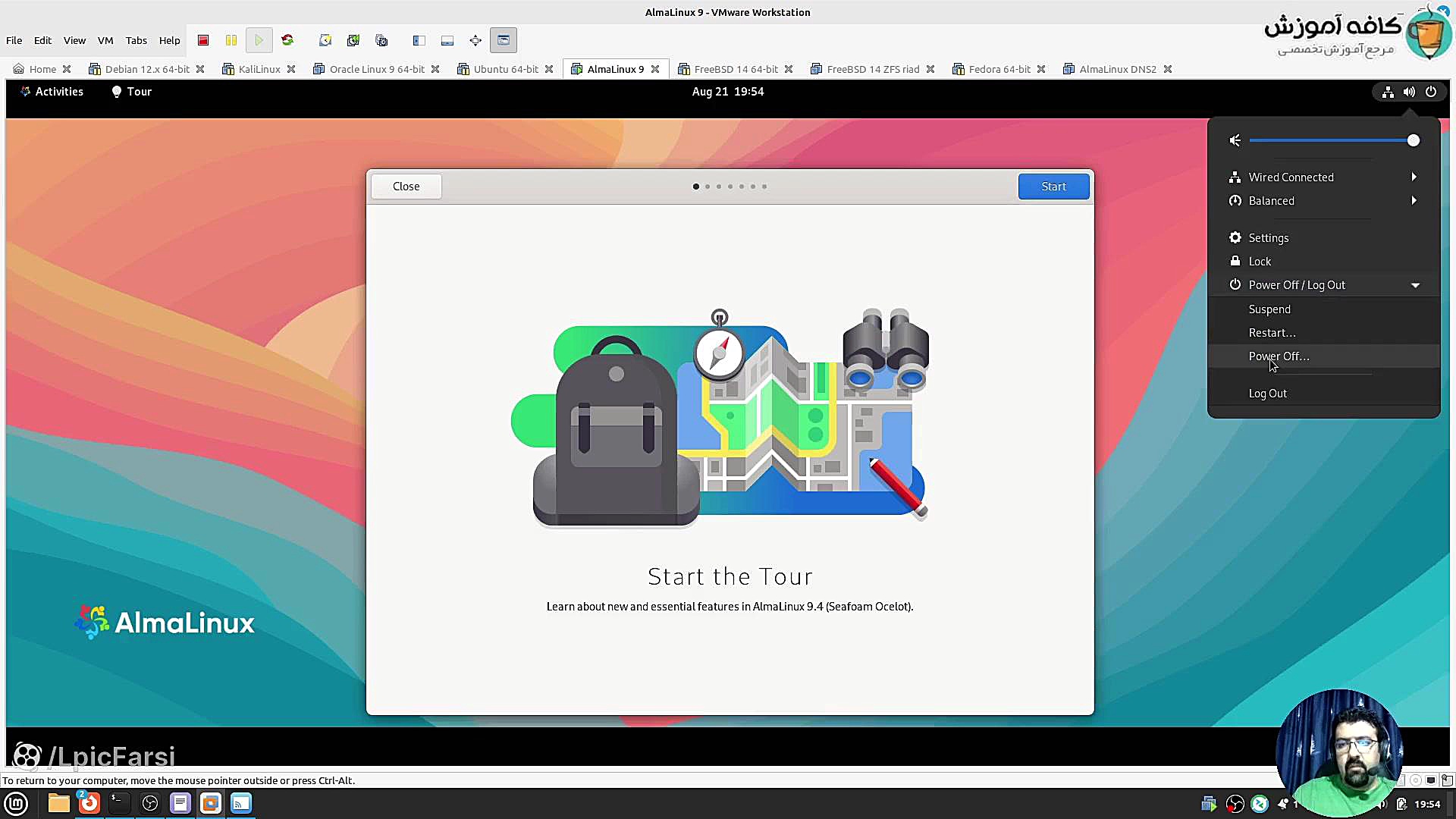Click the full screen mode toolbar icon
The height and width of the screenshot is (819, 1456).
point(475,40)
